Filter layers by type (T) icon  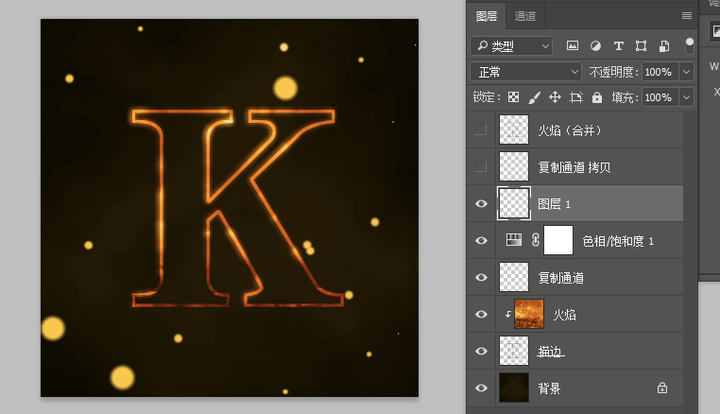click(618, 46)
